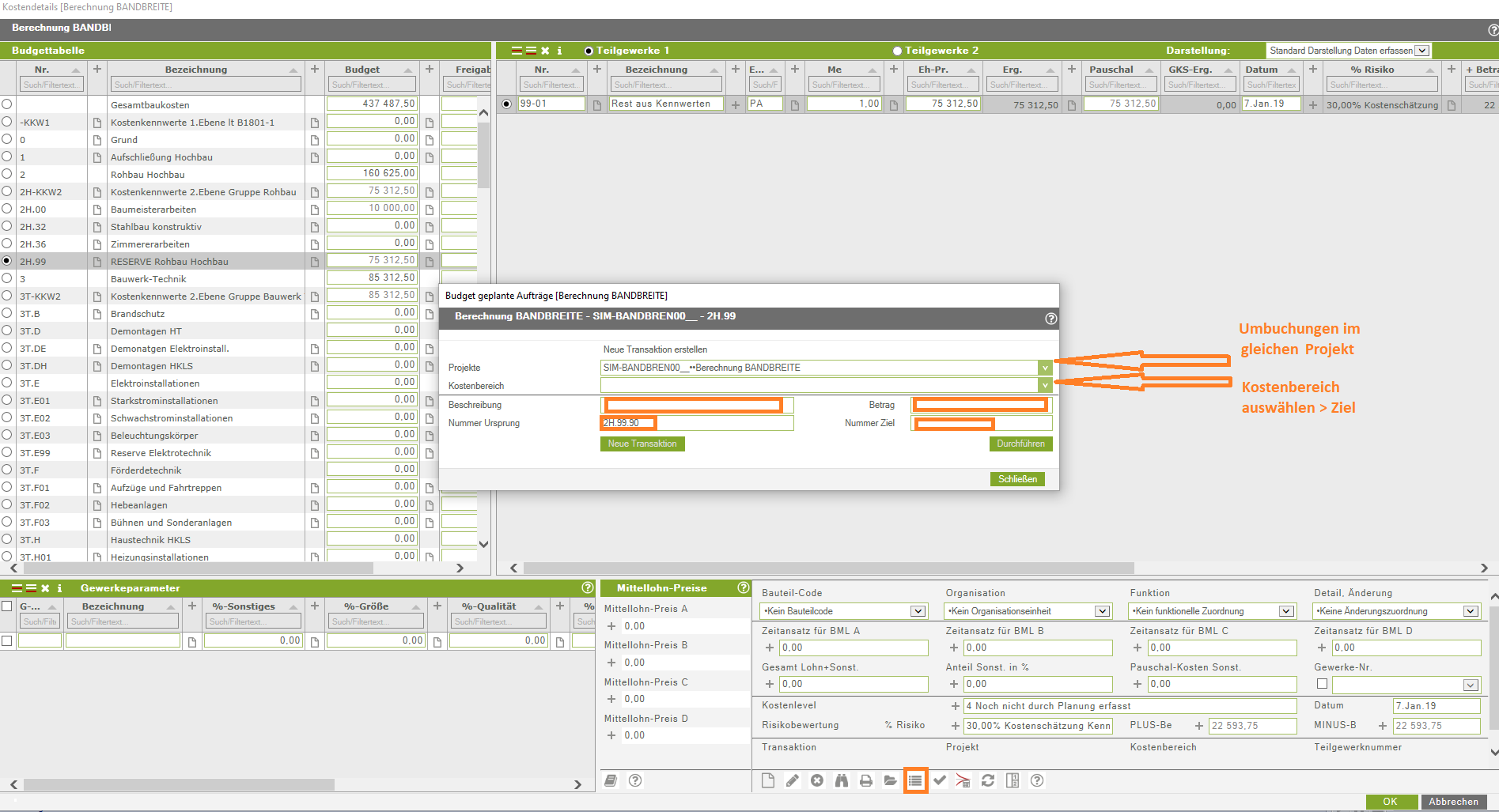Image resolution: width=1499 pixels, height=812 pixels.
Task: Click the book icon under Mittellohn-Preise
Action: pyautogui.click(x=611, y=780)
